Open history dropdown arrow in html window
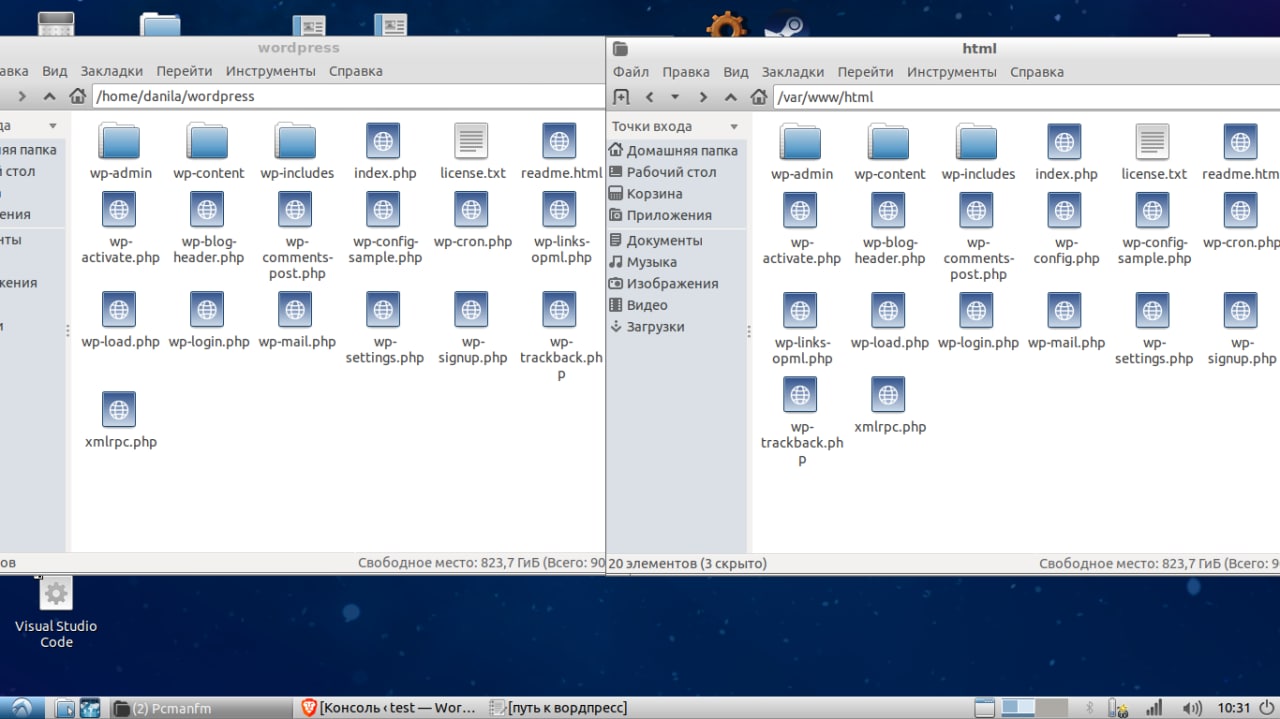 [675, 97]
